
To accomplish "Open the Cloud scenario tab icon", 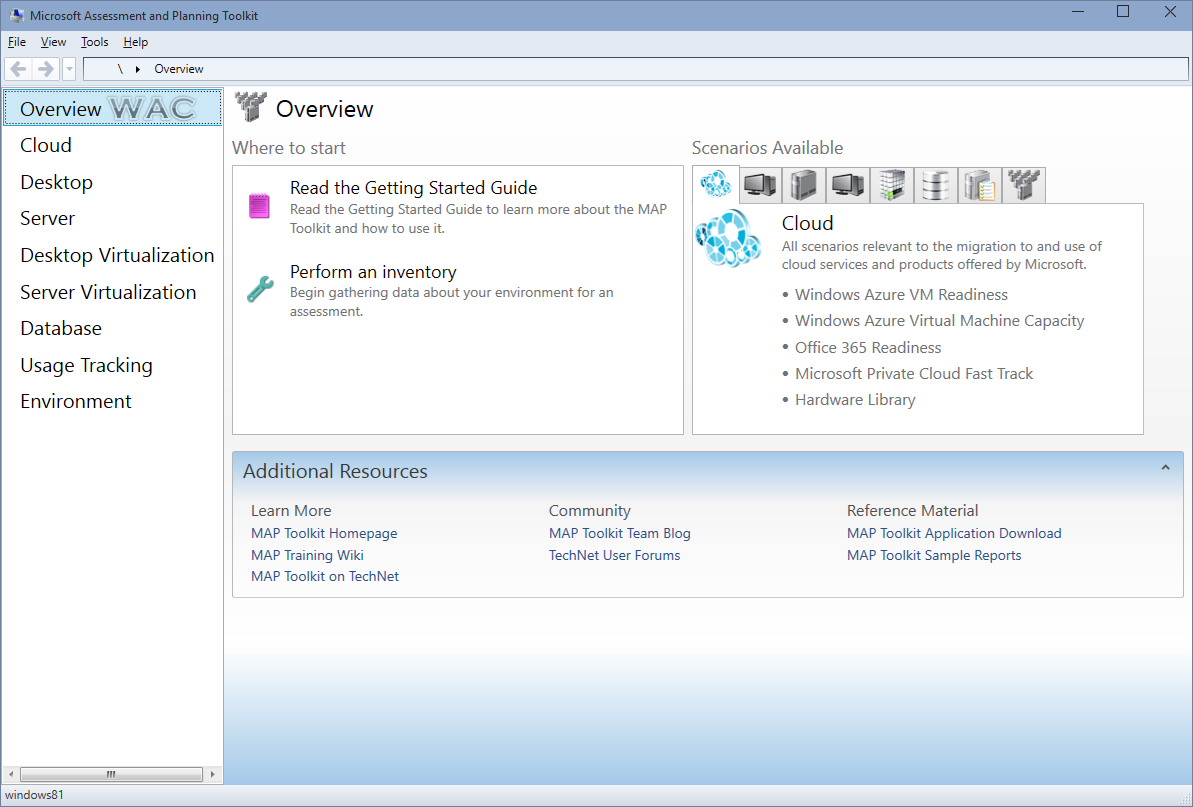I will pos(715,184).
